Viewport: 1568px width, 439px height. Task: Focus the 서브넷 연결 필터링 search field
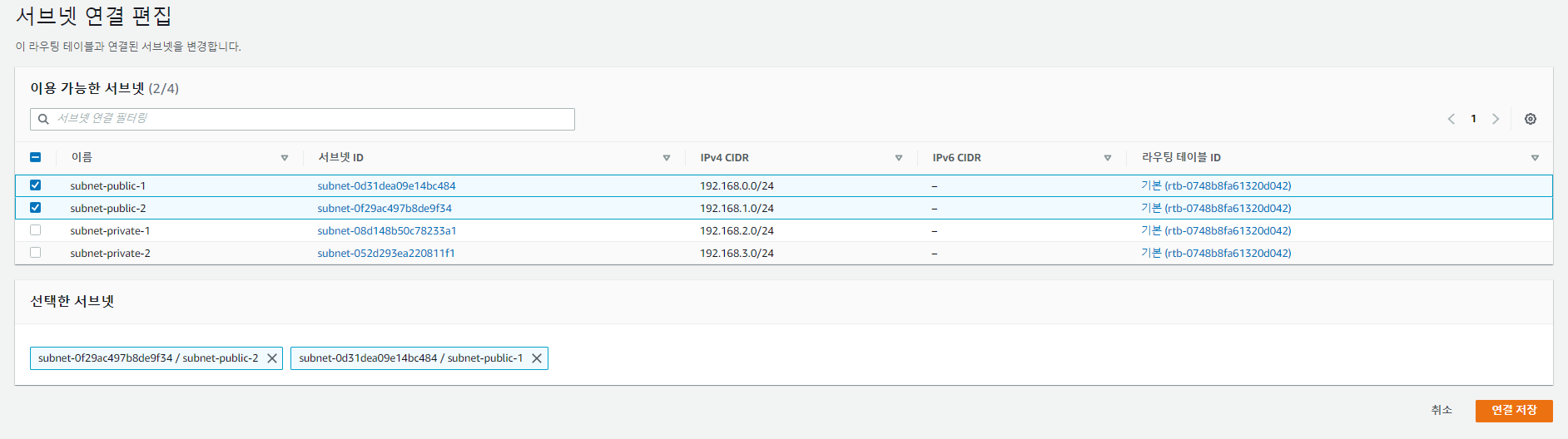(x=308, y=119)
